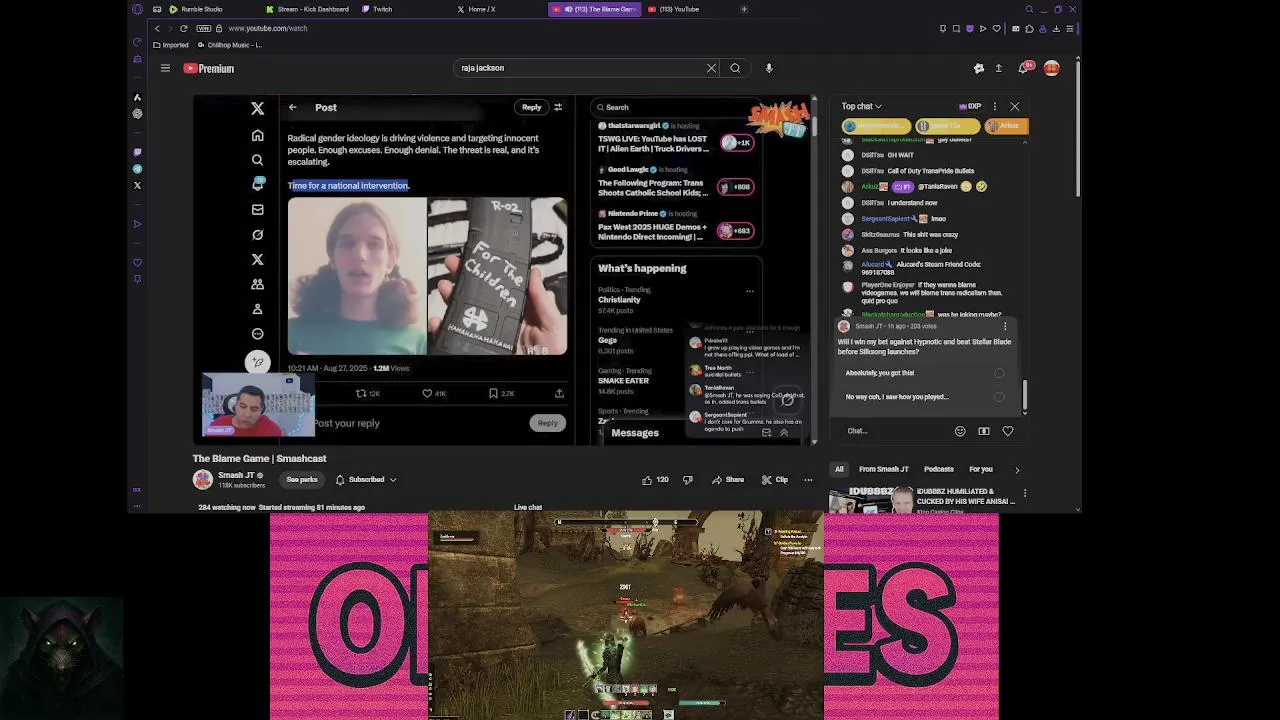The height and width of the screenshot is (720, 1280).
Task: Open new browser tab with plus
Action: [x=743, y=9]
